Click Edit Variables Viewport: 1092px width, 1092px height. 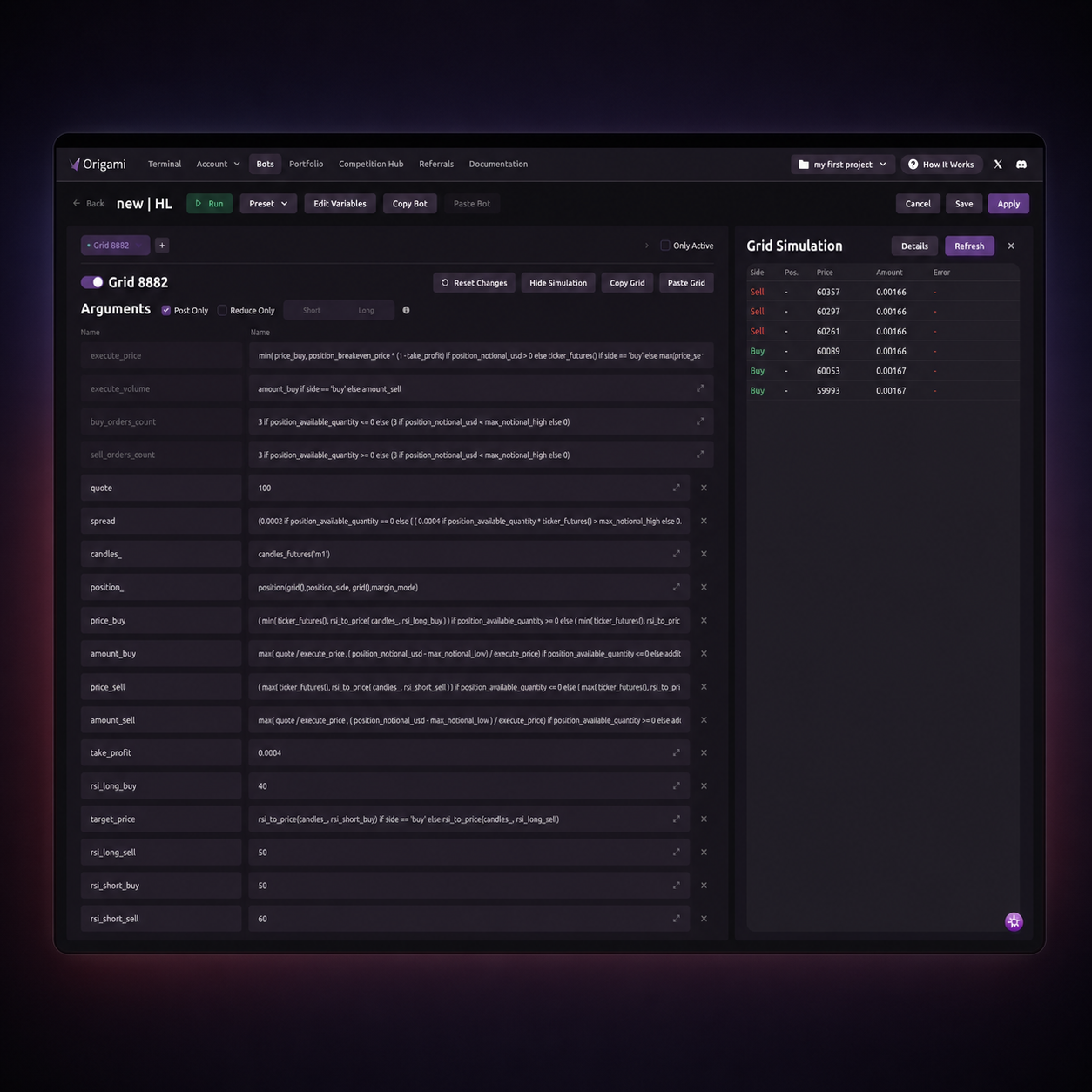coord(340,204)
